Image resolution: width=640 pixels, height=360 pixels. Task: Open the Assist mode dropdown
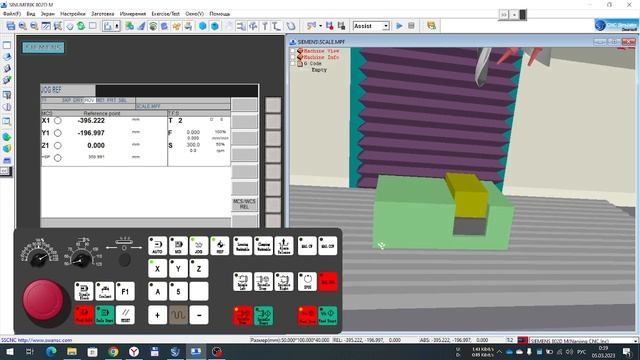coord(386,26)
